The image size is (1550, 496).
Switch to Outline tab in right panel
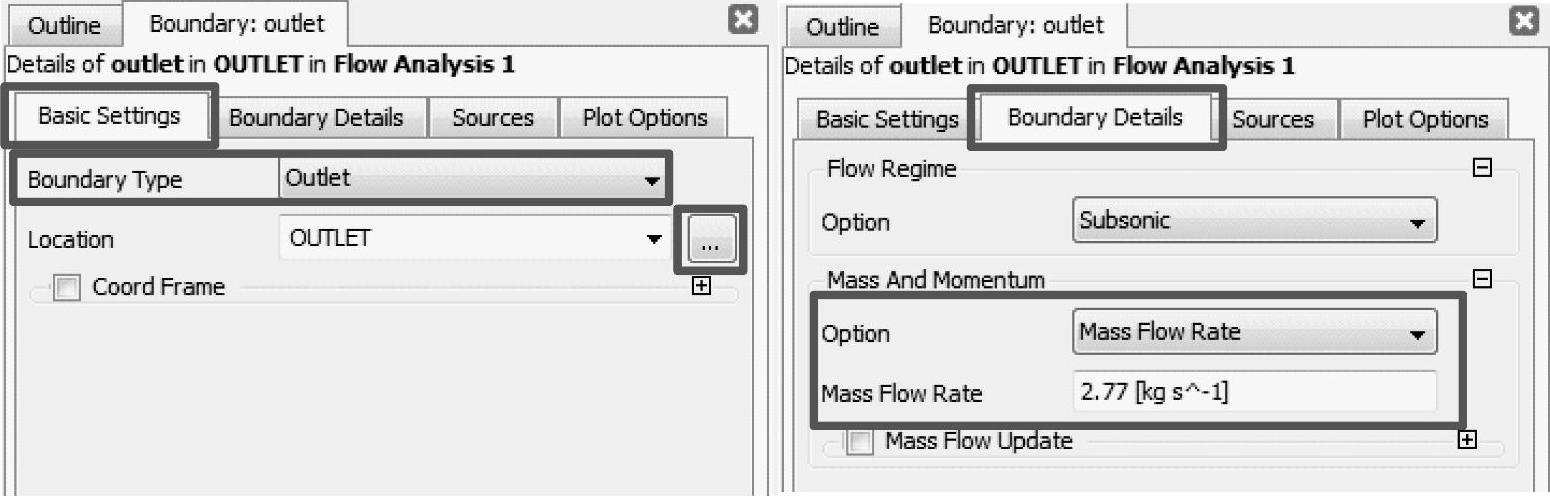point(842,27)
